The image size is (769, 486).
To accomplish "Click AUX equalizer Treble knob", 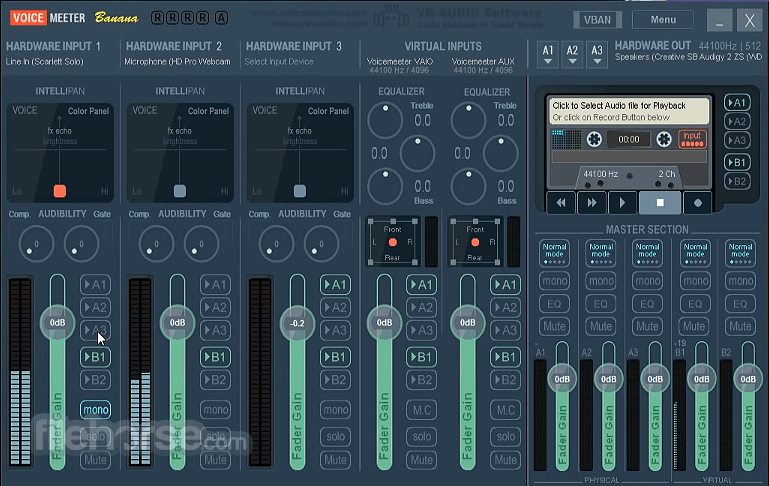I will point(468,120).
